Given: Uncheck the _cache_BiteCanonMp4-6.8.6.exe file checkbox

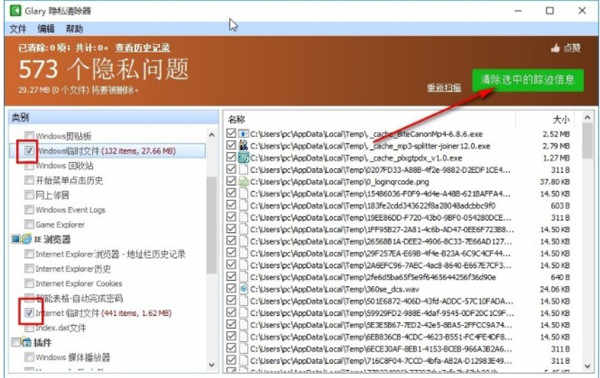Looking at the screenshot, I should pos(231,133).
